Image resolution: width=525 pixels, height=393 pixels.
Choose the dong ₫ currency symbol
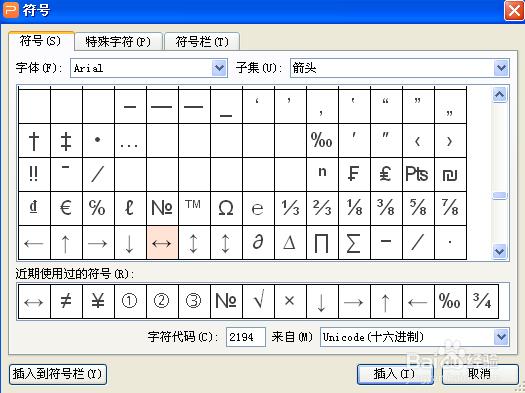(34, 208)
